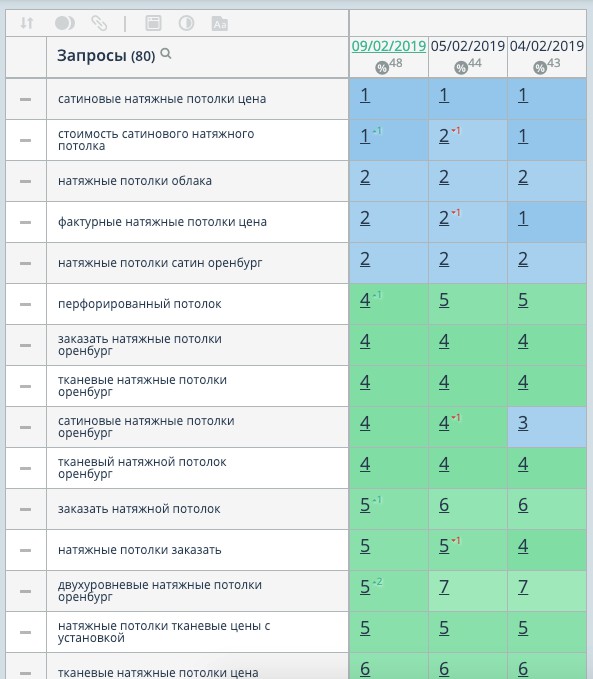Viewport: 593px width, 679px height.
Task: Click the sort arrows icon in toolbar
Action: click(x=27, y=23)
